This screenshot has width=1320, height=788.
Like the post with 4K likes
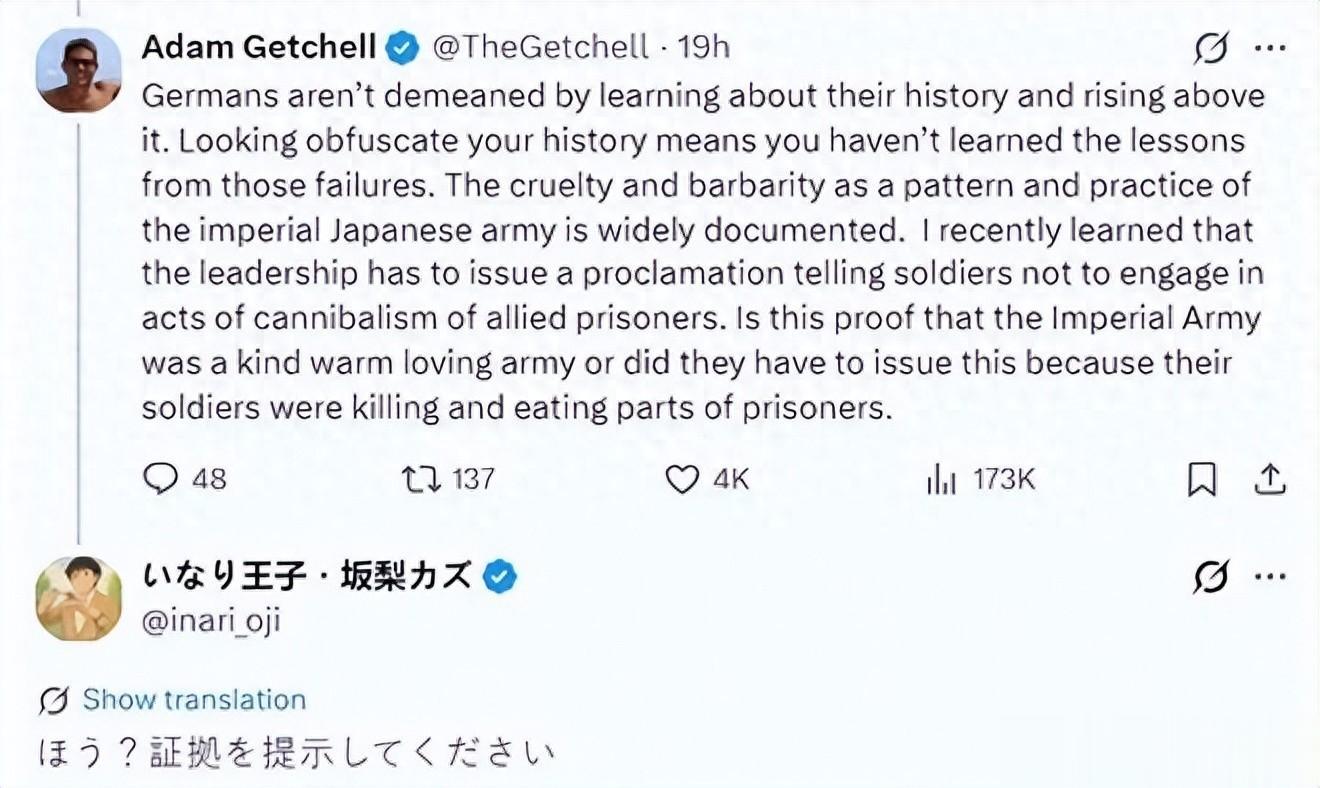[681, 480]
